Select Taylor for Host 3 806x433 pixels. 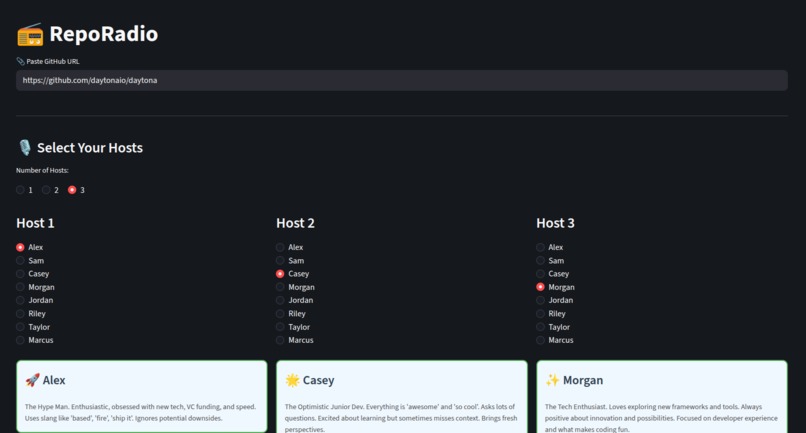click(553, 327)
